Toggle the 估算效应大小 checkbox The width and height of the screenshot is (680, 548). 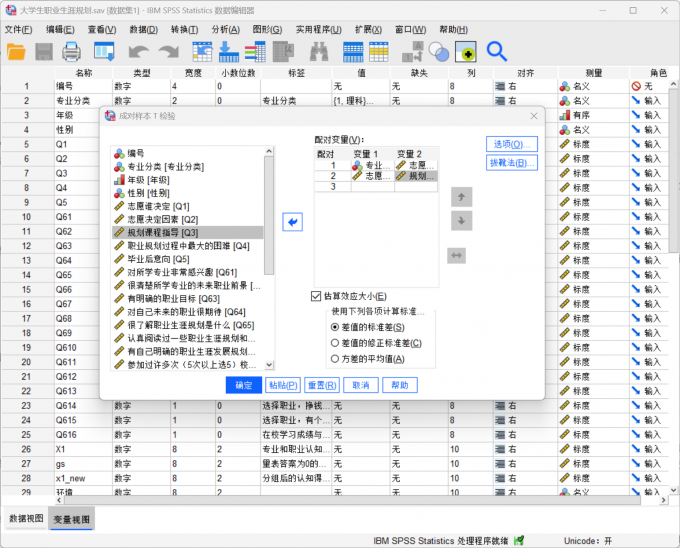(x=316, y=296)
